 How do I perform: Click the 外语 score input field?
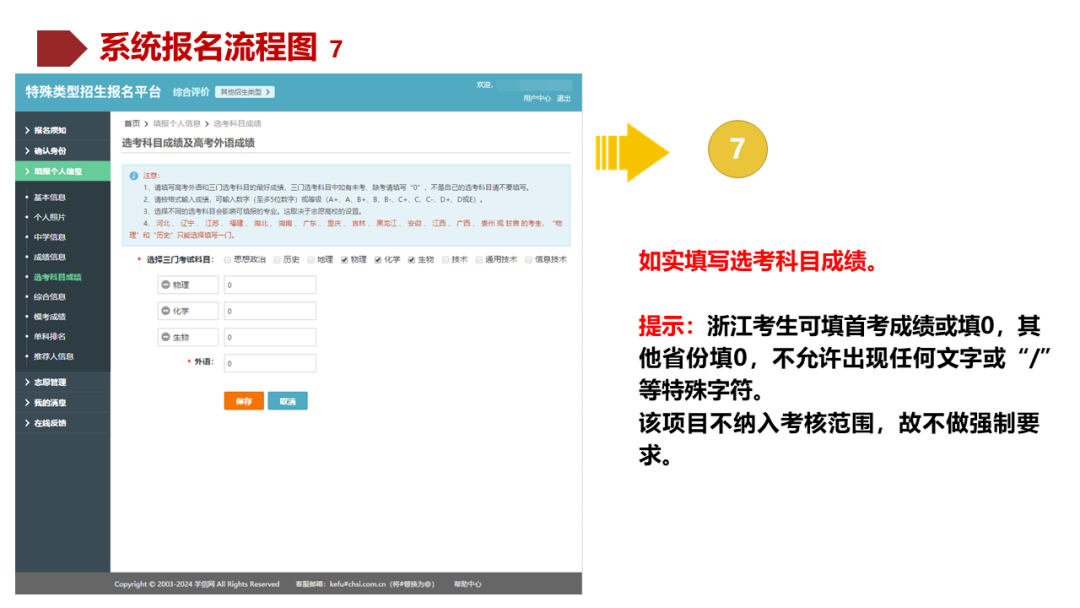(x=270, y=362)
